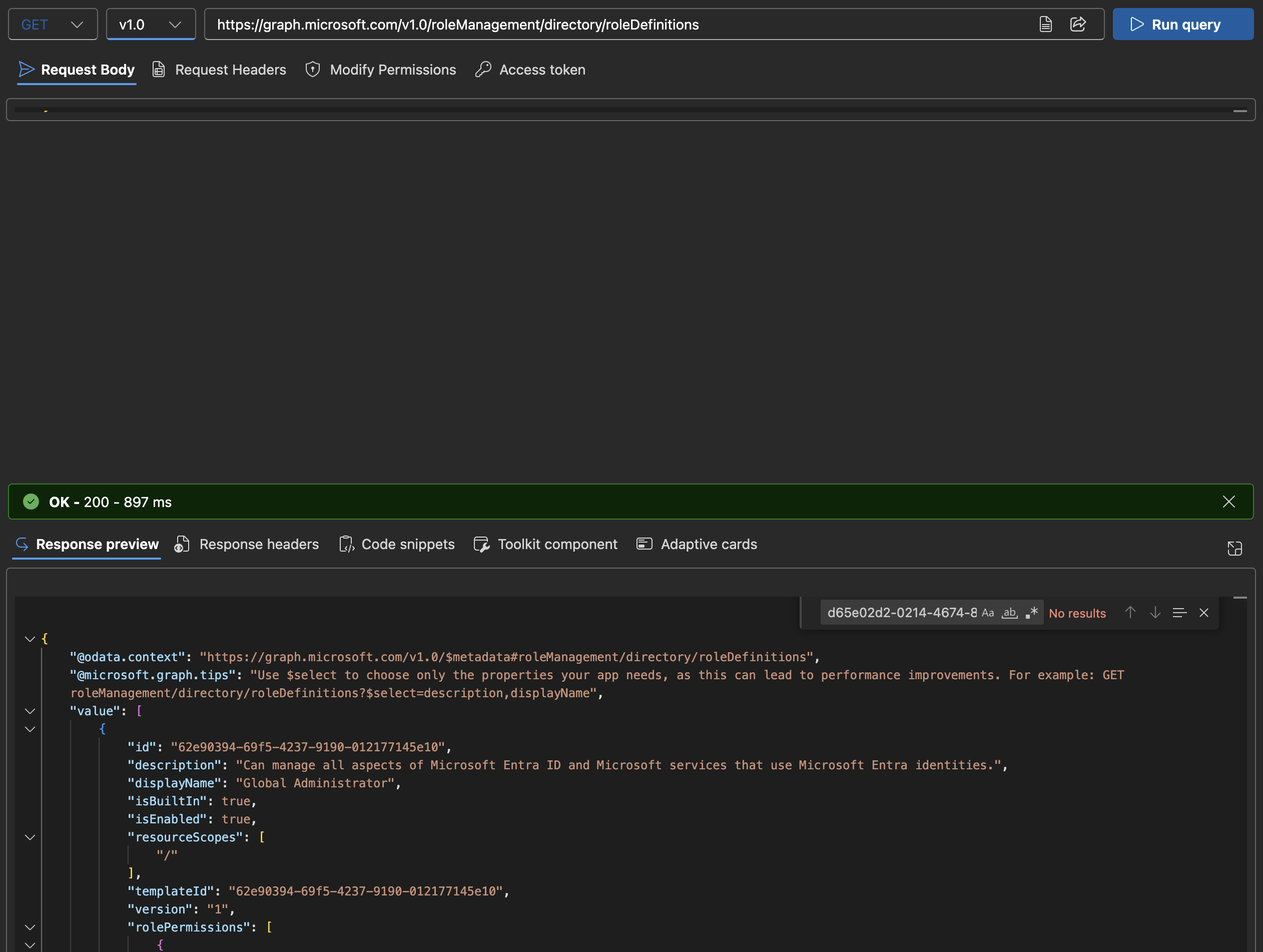Open the Code snippets tab
The width and height of the screenshot is (1263, 952).
(397, 544)
